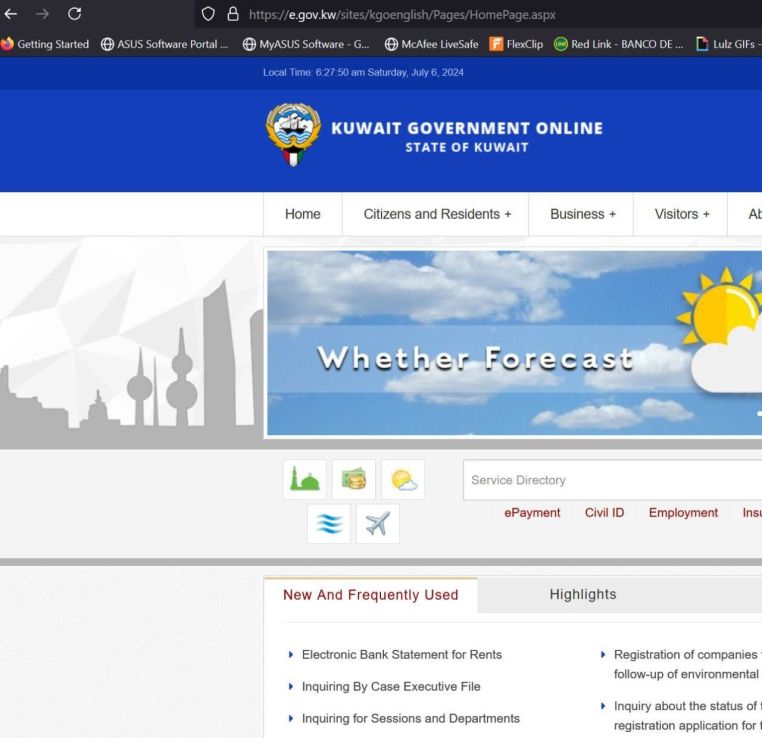Viewport: 762px width, 738px height.
Task: Switch to the Highlights tab
Action: pos(582,595)
